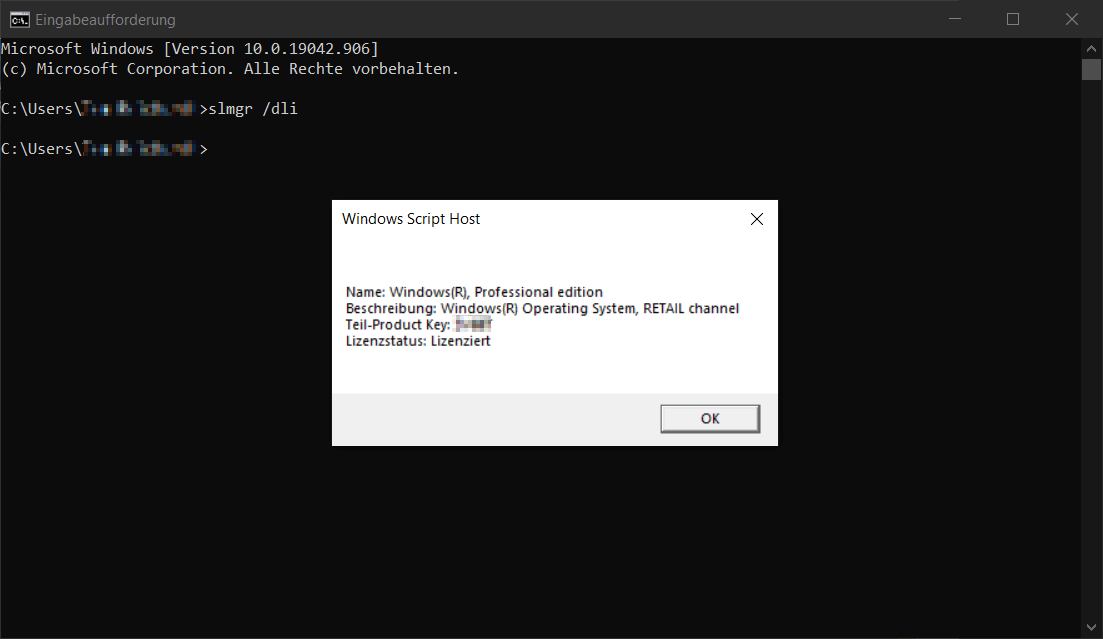This screenshot has height=639, width=1103.
Task: Click the scrollbar down arrow in the console
Action: click(1091, 627)
